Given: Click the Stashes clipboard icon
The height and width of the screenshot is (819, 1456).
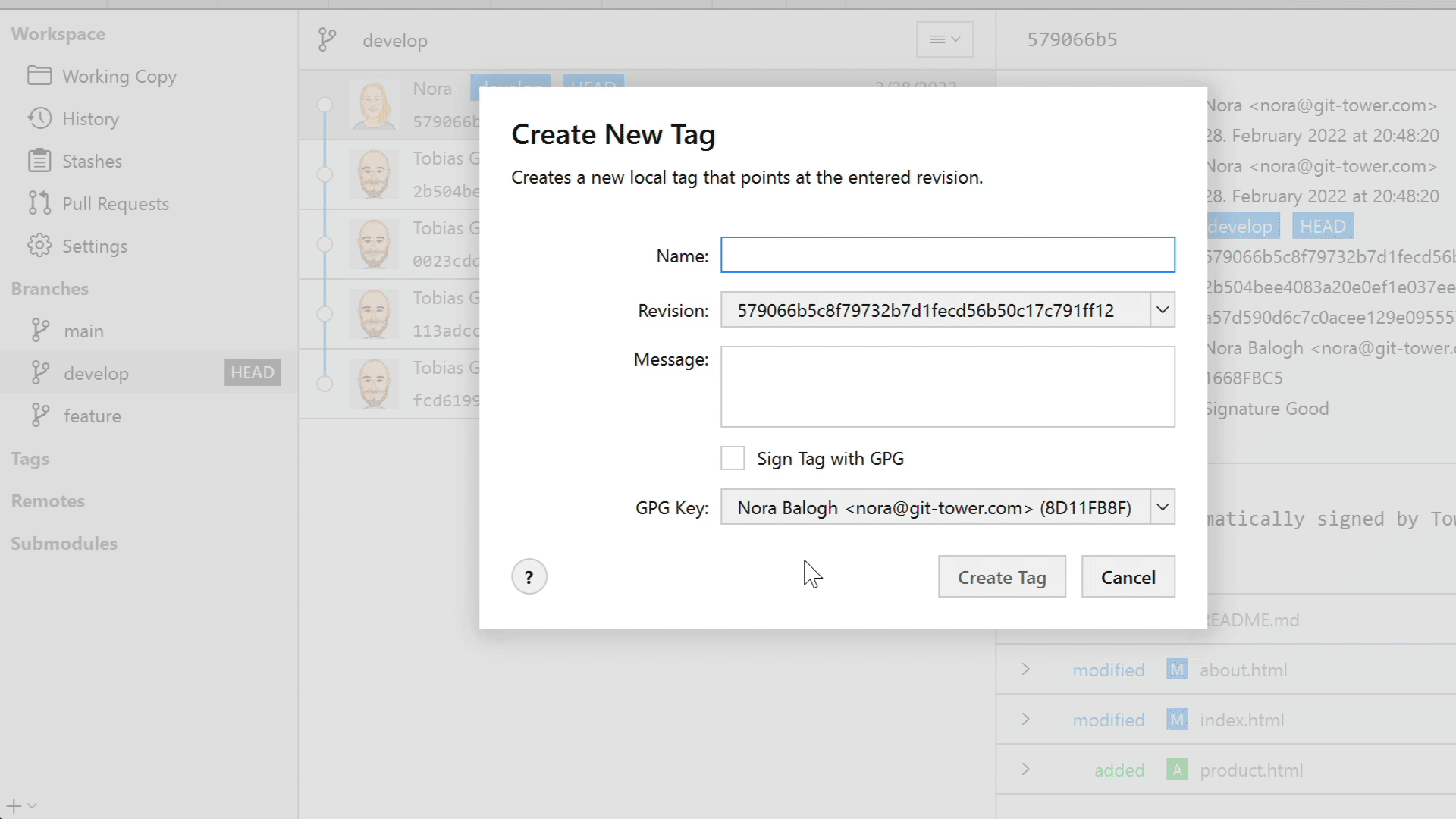Looking at the screenshot, I should [x=39, y=161].
